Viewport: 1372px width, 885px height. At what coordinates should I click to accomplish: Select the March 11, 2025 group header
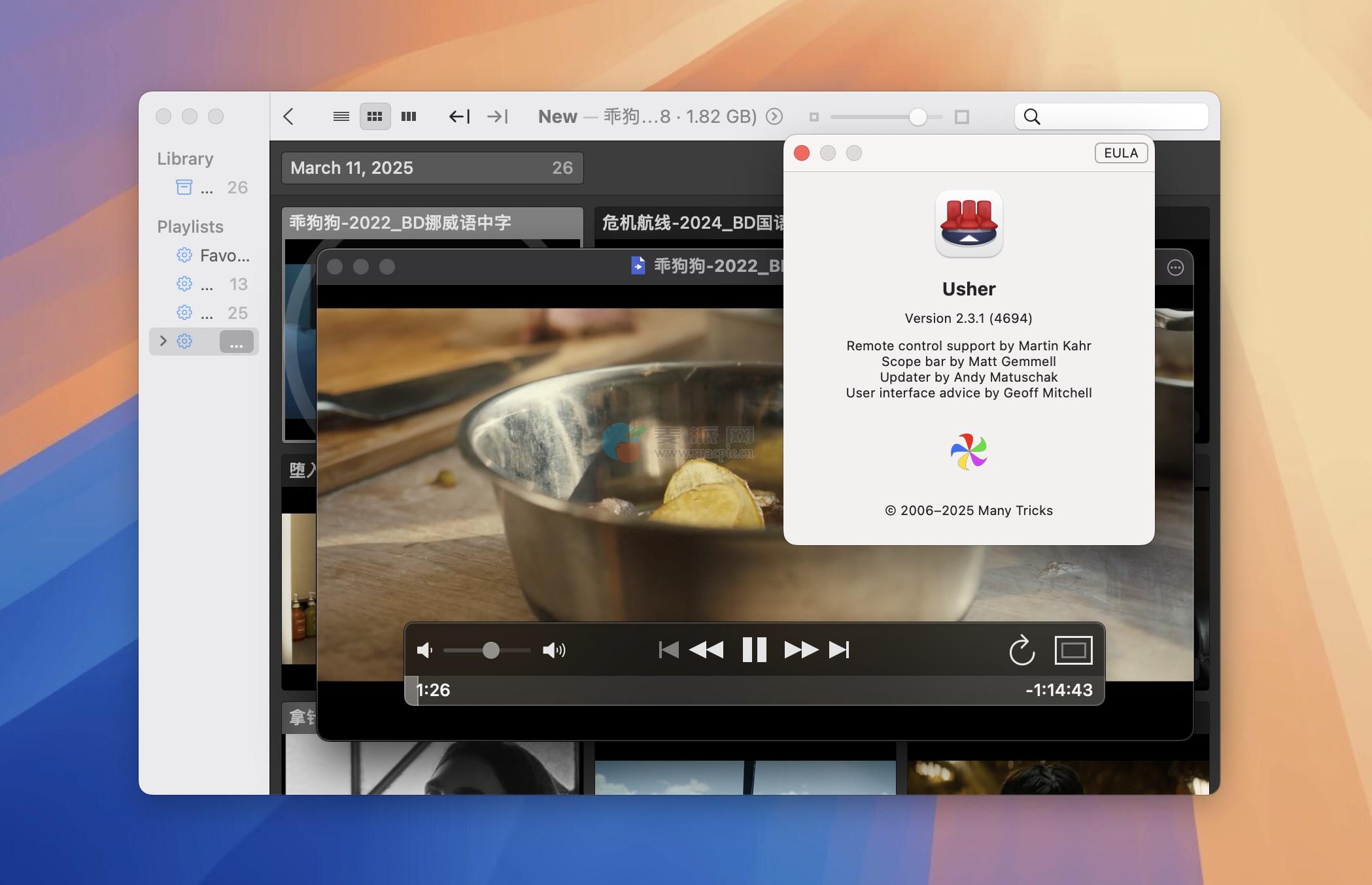tap(432, 168)
